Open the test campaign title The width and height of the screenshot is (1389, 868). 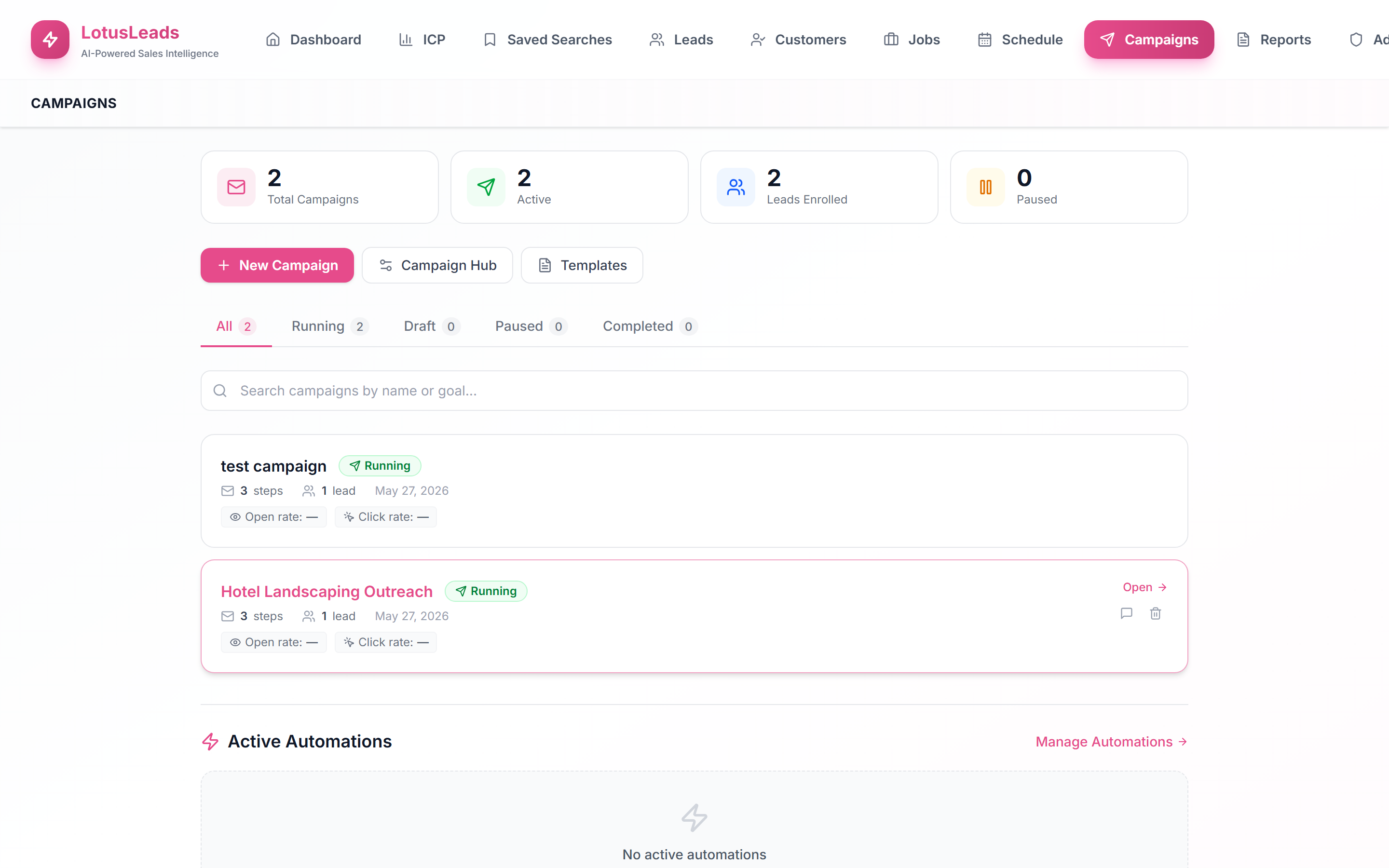tap(274, 466)
